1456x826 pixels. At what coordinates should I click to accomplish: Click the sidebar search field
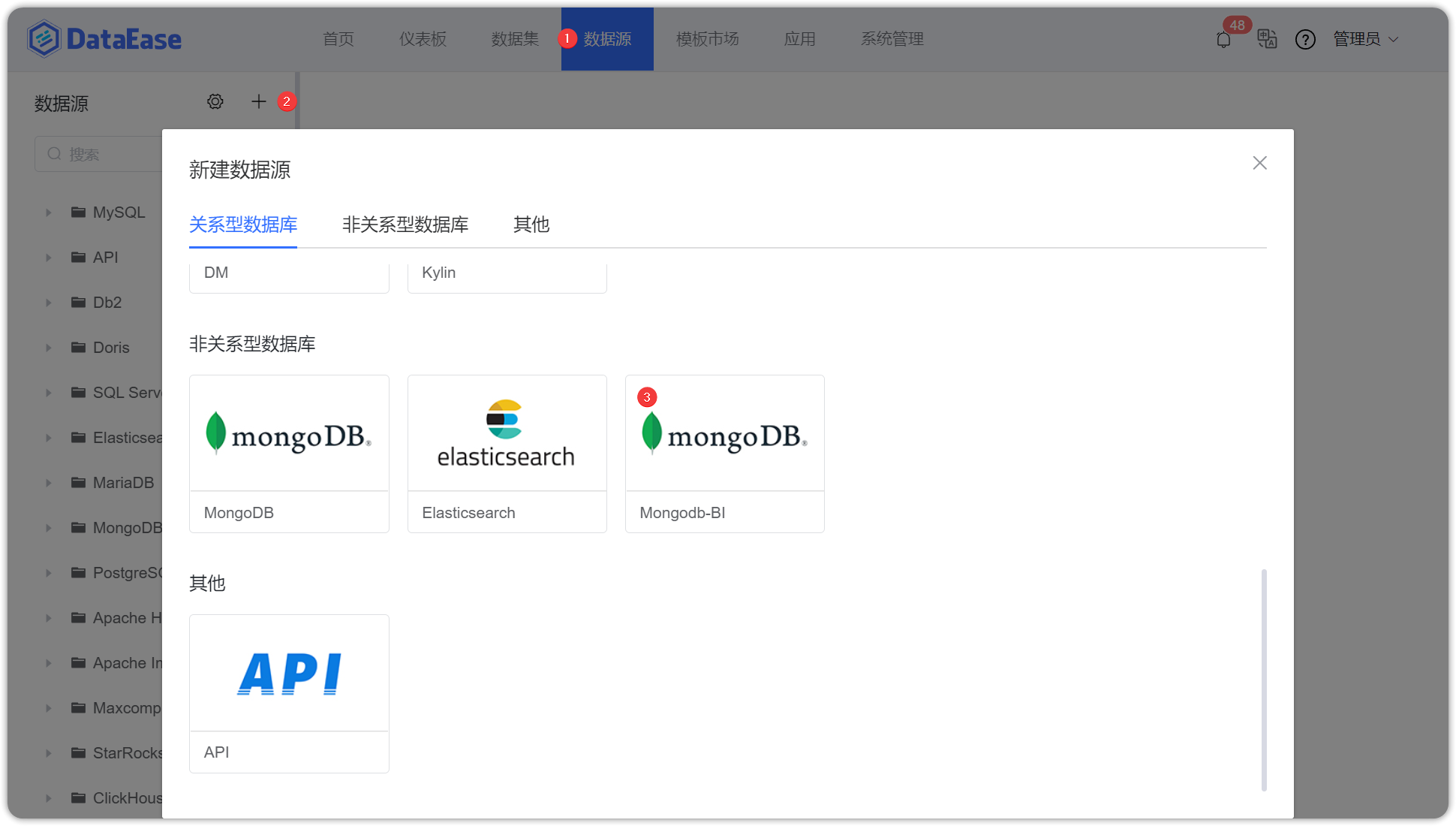[x=99, y=154]
